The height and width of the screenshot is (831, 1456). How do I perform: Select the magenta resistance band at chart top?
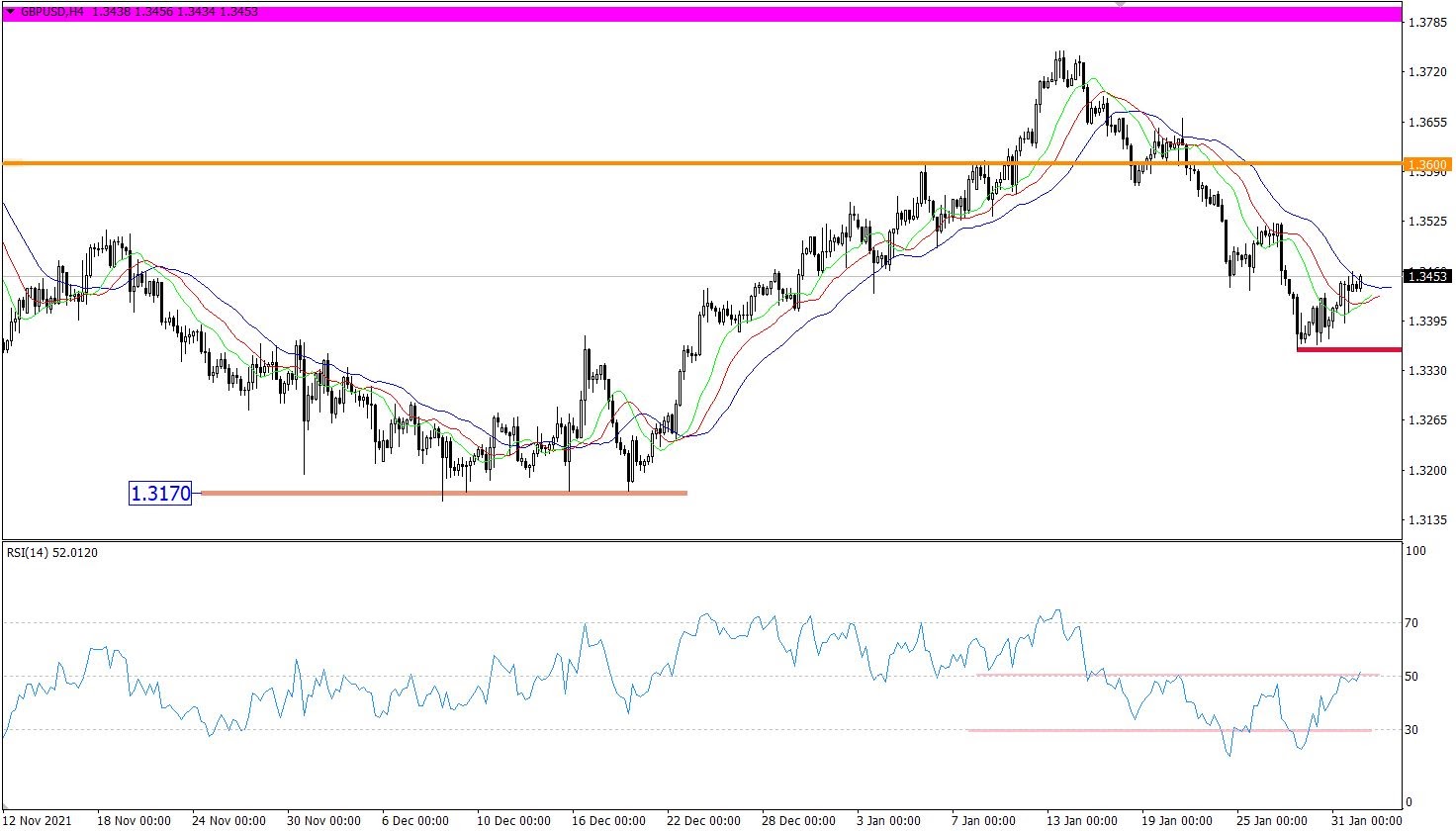701,14
